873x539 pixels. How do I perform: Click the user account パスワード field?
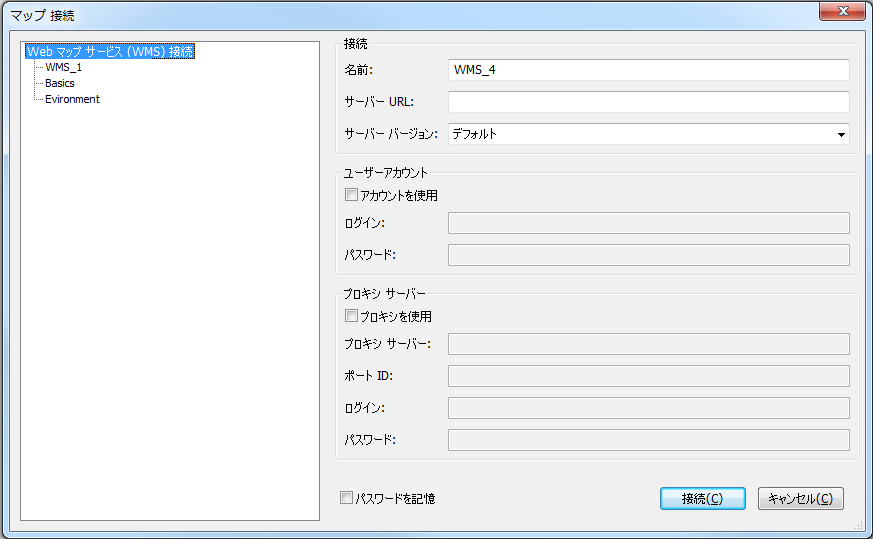649,255
